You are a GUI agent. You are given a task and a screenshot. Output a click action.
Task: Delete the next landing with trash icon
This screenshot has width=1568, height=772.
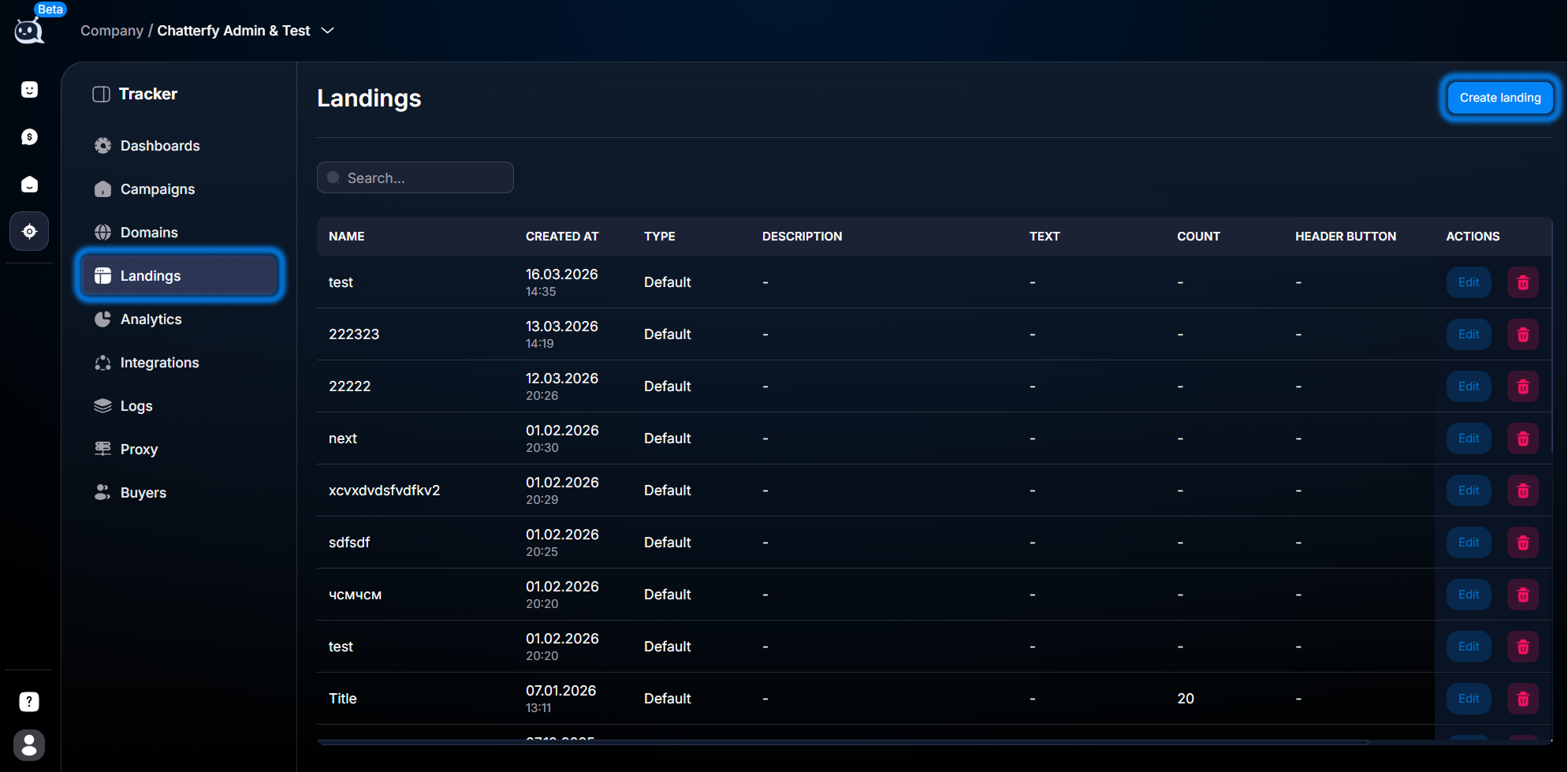pyautogui.click(x=1523, y=438)
